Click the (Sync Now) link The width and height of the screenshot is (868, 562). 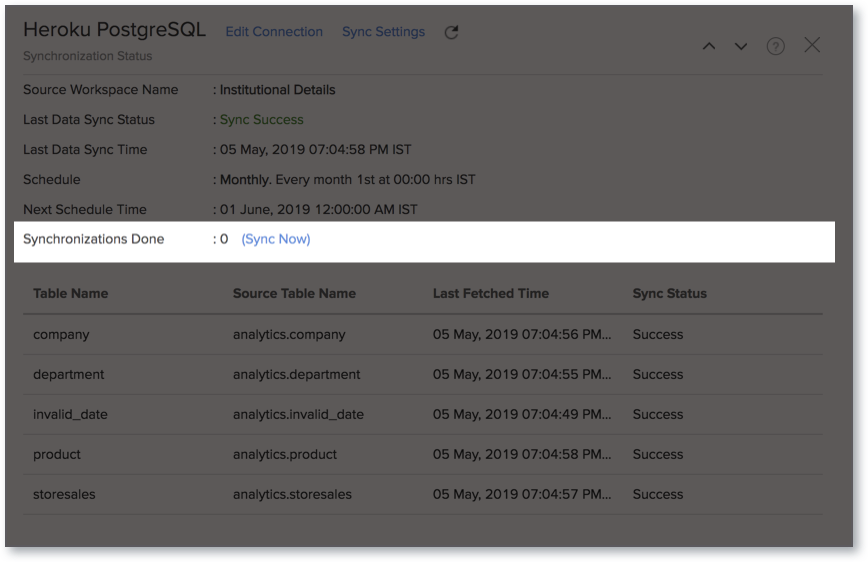click(276, 239)
